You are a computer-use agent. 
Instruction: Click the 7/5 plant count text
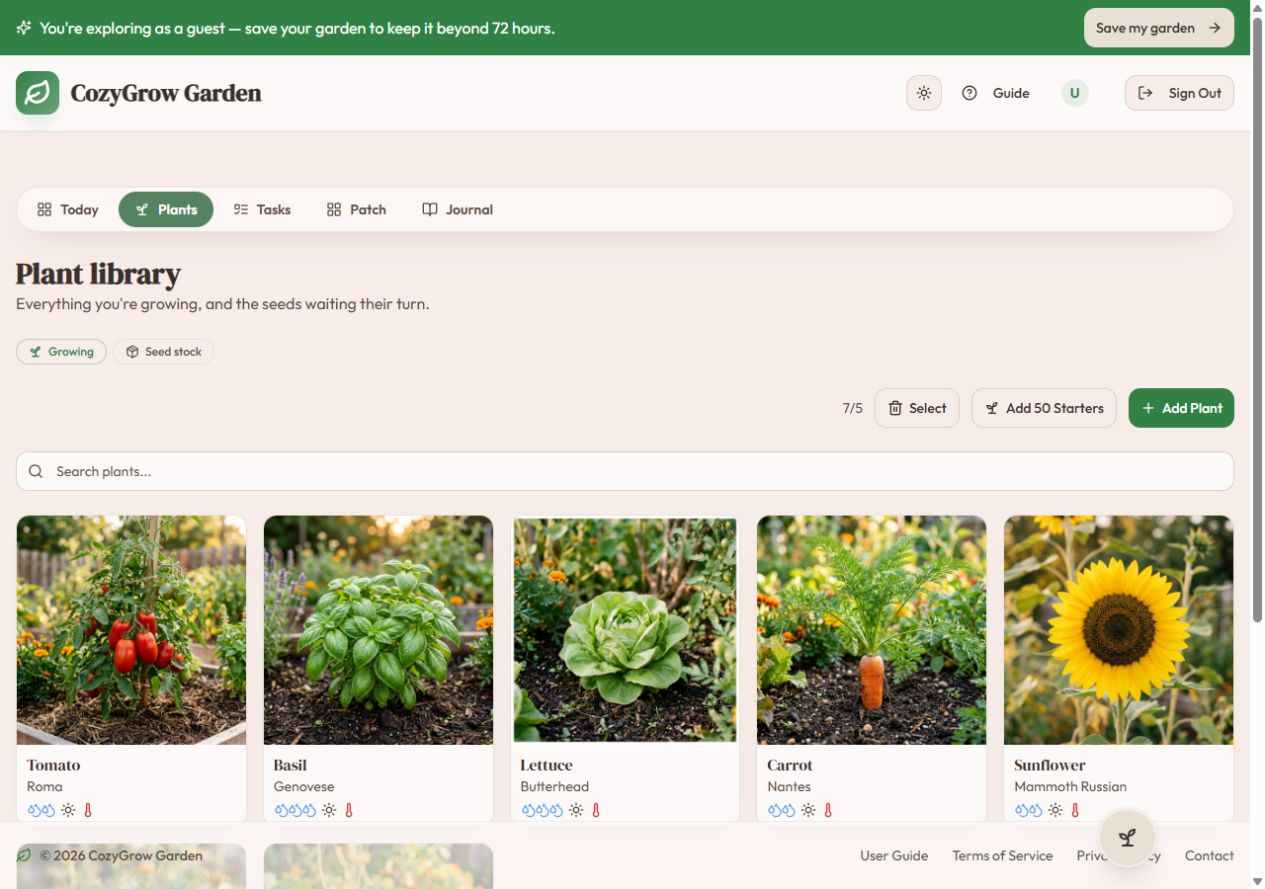pos(852,408)
